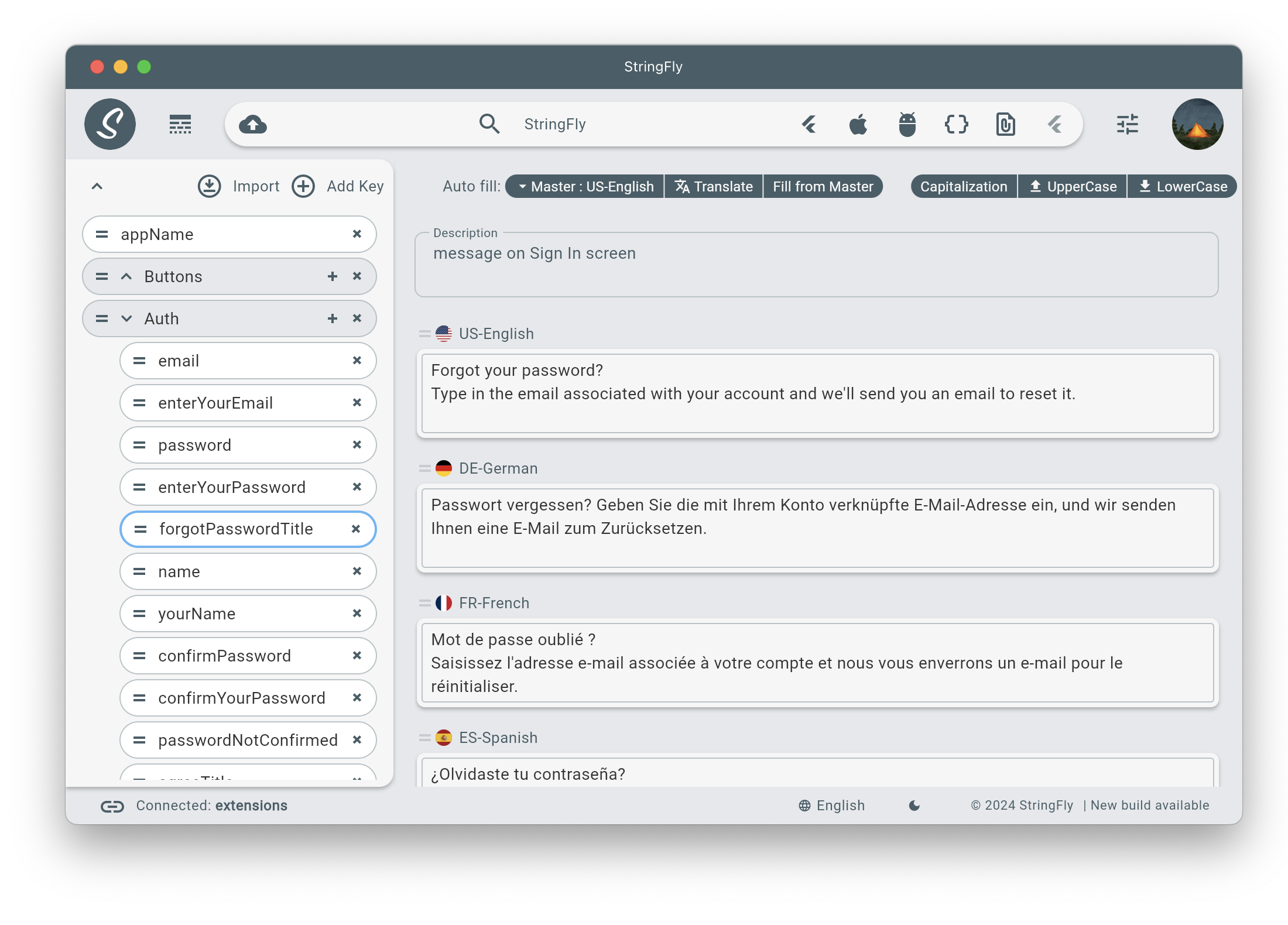Collapse the key list with the top chevron

[x=97, y=186]
